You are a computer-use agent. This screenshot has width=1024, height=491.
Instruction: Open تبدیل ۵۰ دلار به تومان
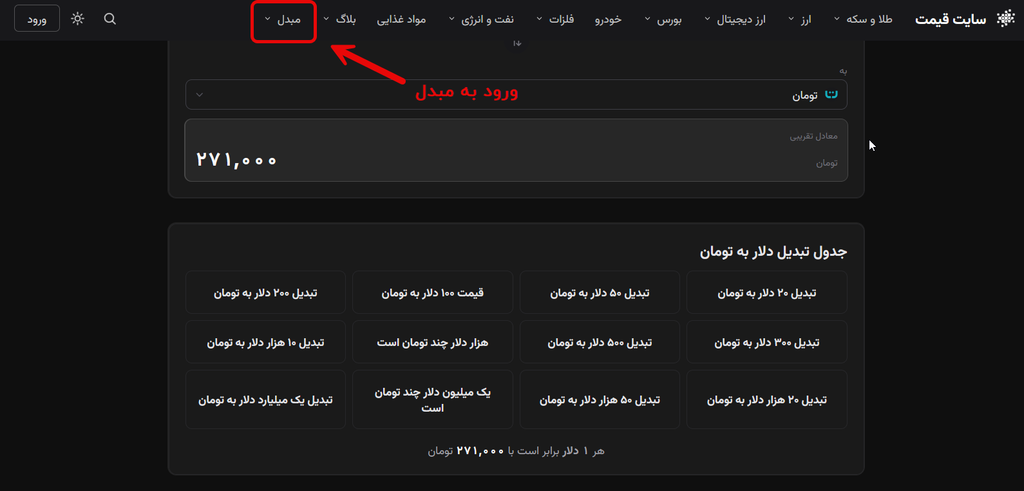[600, 293]
